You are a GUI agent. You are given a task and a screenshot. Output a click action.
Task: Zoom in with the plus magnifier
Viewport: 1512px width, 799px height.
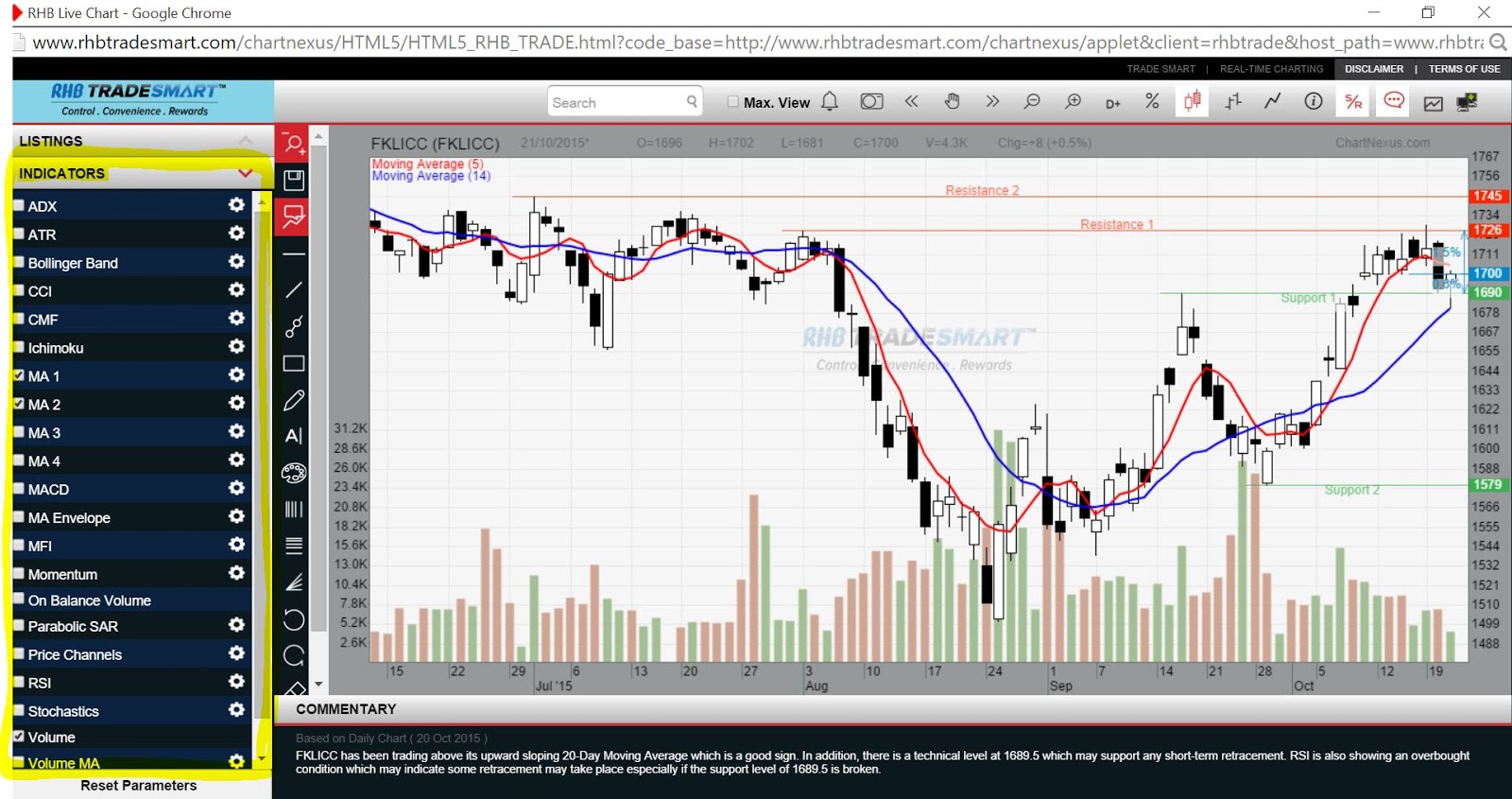(x=1073, y=101)
